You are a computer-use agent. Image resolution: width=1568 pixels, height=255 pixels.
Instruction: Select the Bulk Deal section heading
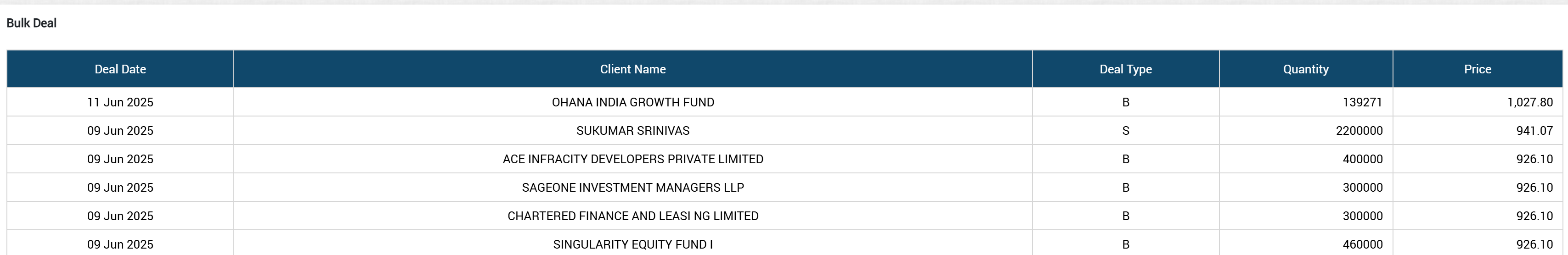(32, 23)
